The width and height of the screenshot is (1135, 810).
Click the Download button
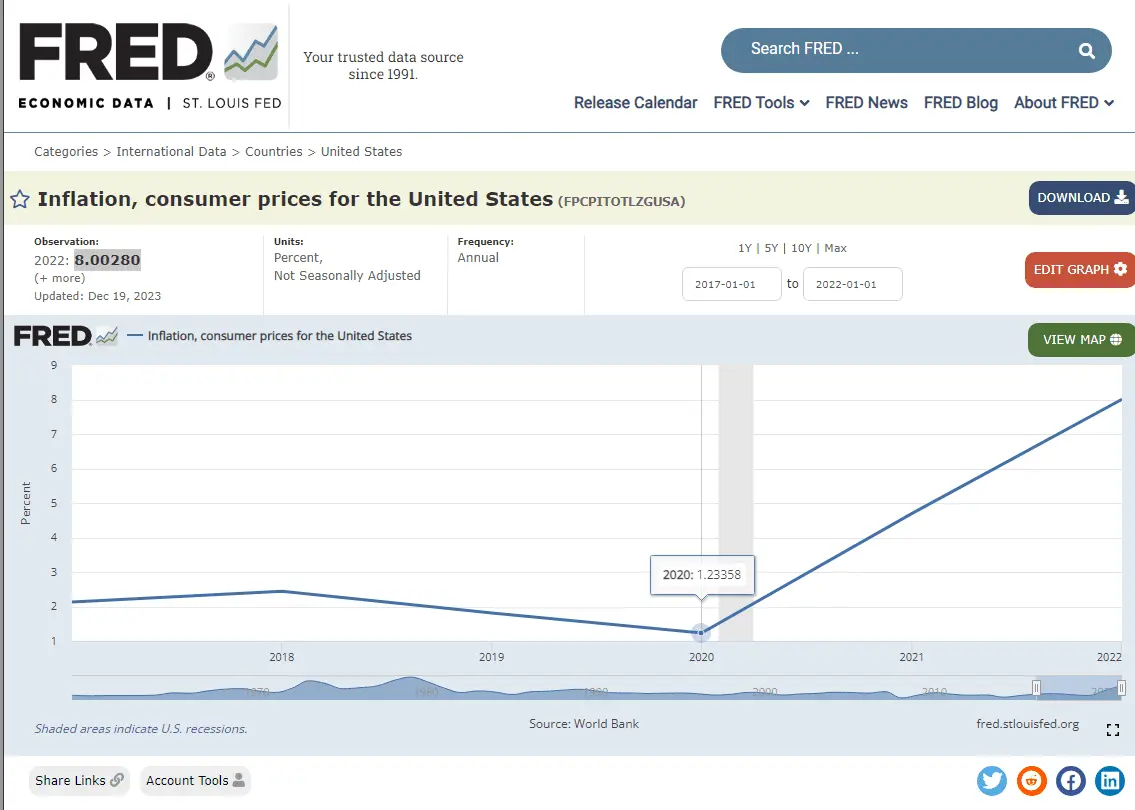[x=1082, y=198]
